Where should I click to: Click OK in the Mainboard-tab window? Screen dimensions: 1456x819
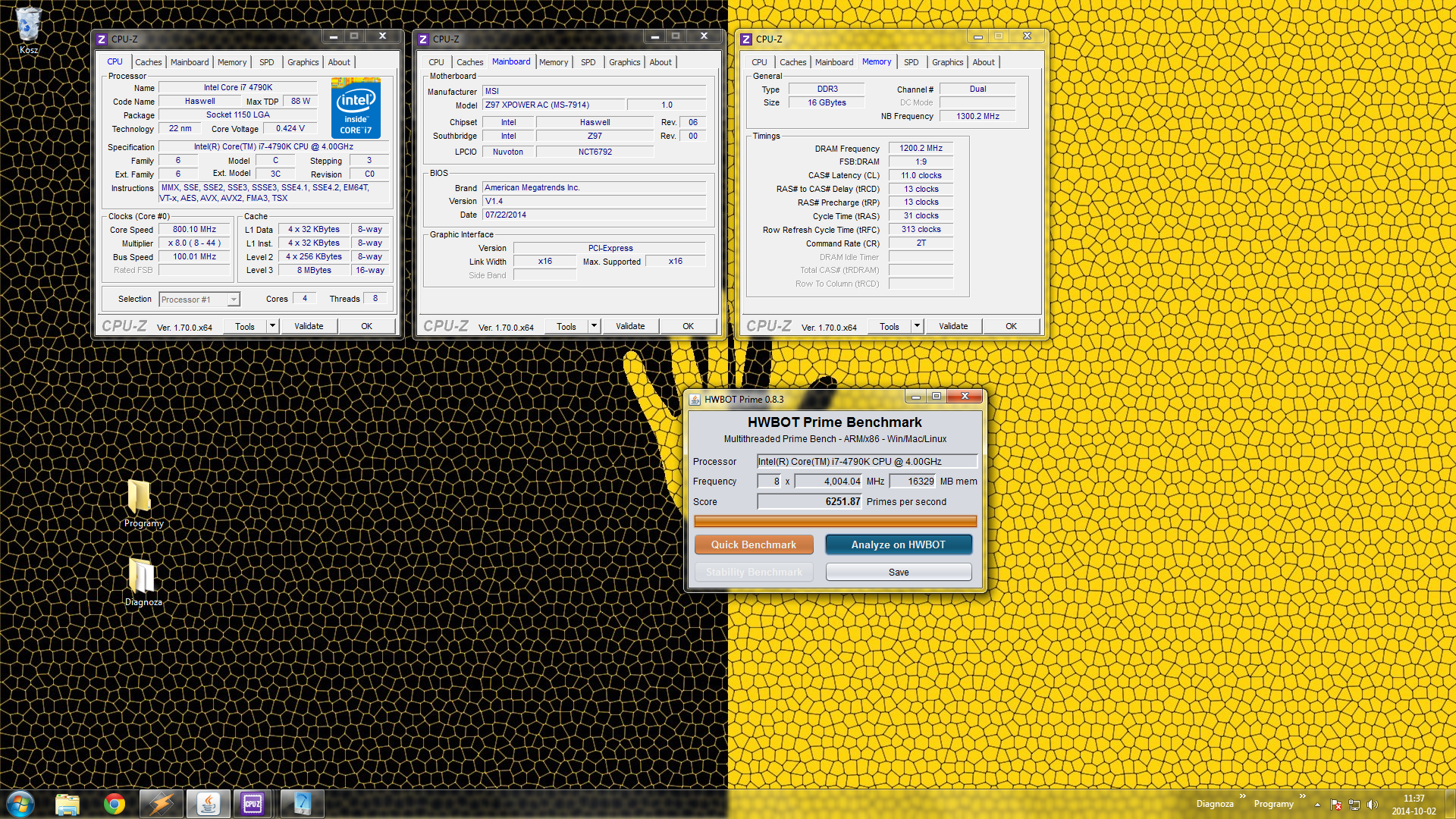(688, 326)
